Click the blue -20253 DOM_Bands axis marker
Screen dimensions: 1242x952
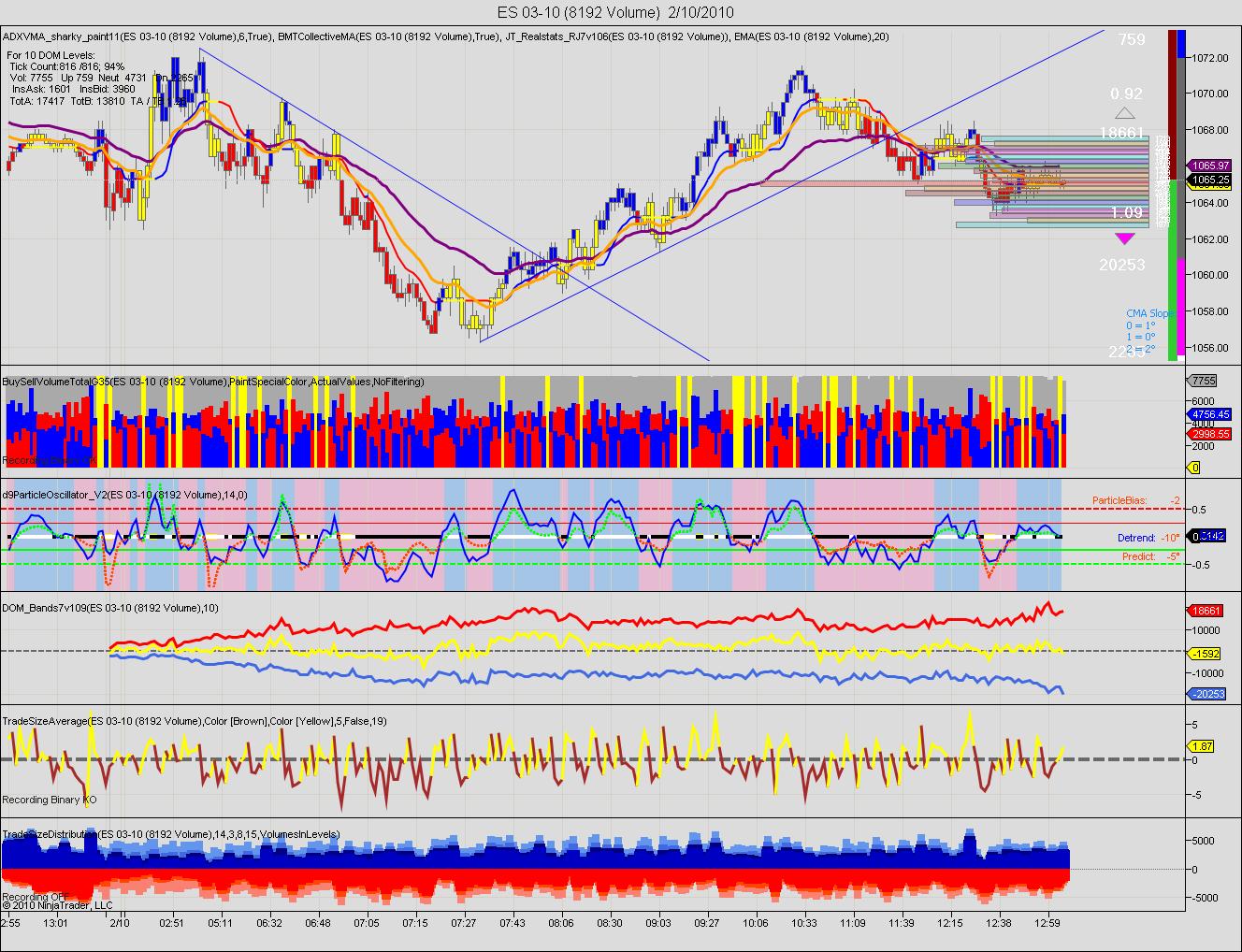click(x=1207, y=693)
